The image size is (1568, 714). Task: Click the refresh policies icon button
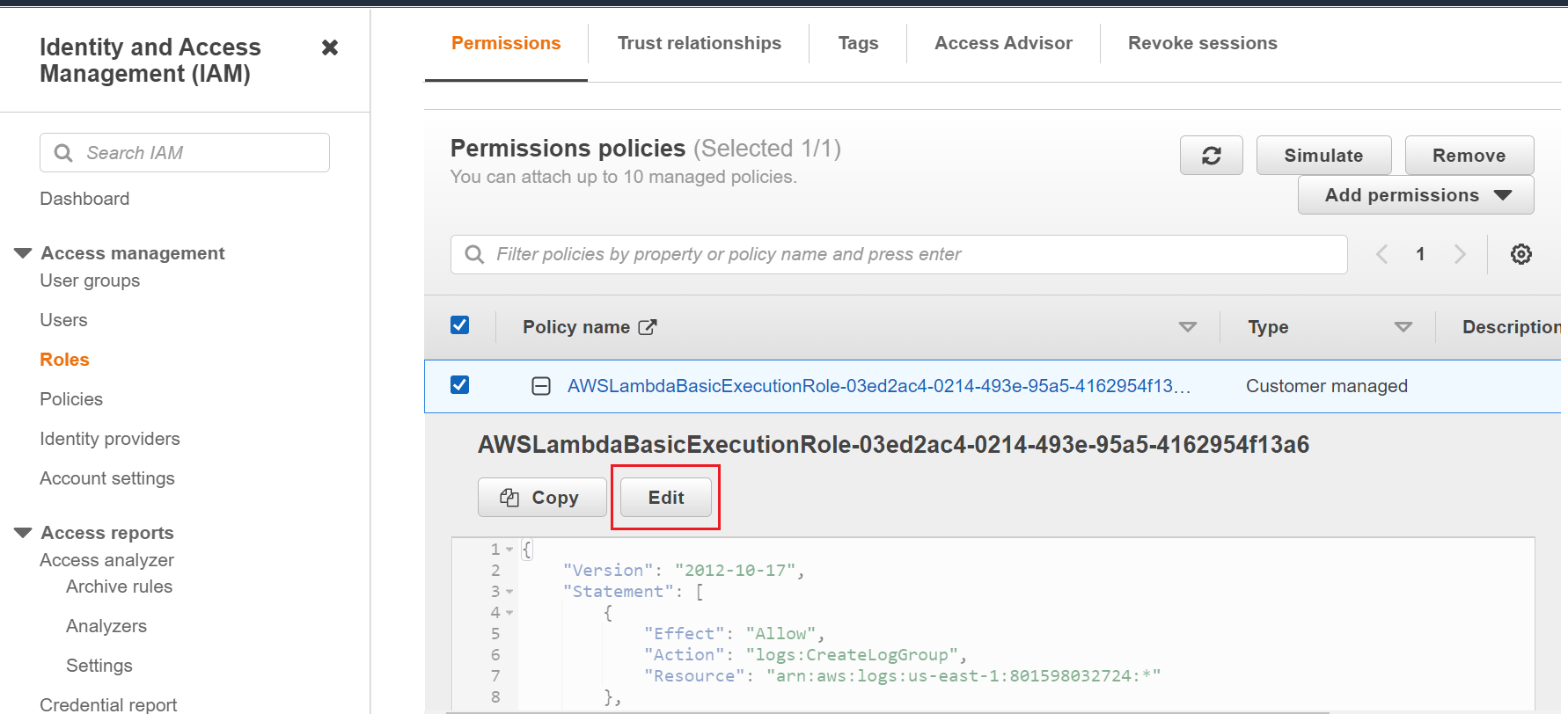point(1212,156)
